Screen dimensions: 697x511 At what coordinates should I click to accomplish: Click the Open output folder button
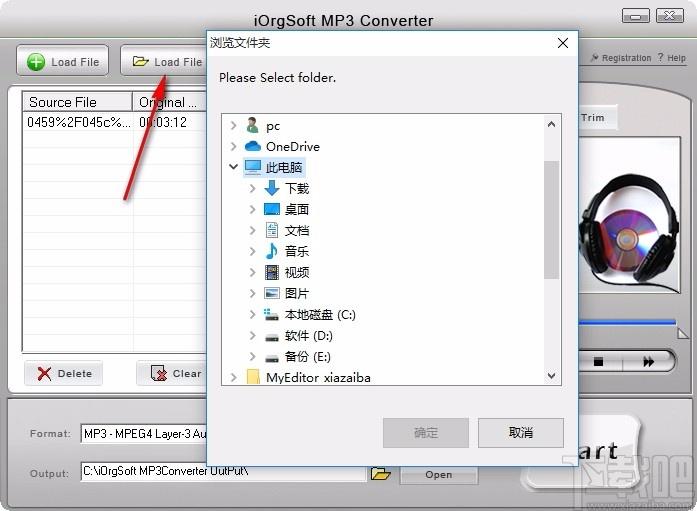point(438,474)
